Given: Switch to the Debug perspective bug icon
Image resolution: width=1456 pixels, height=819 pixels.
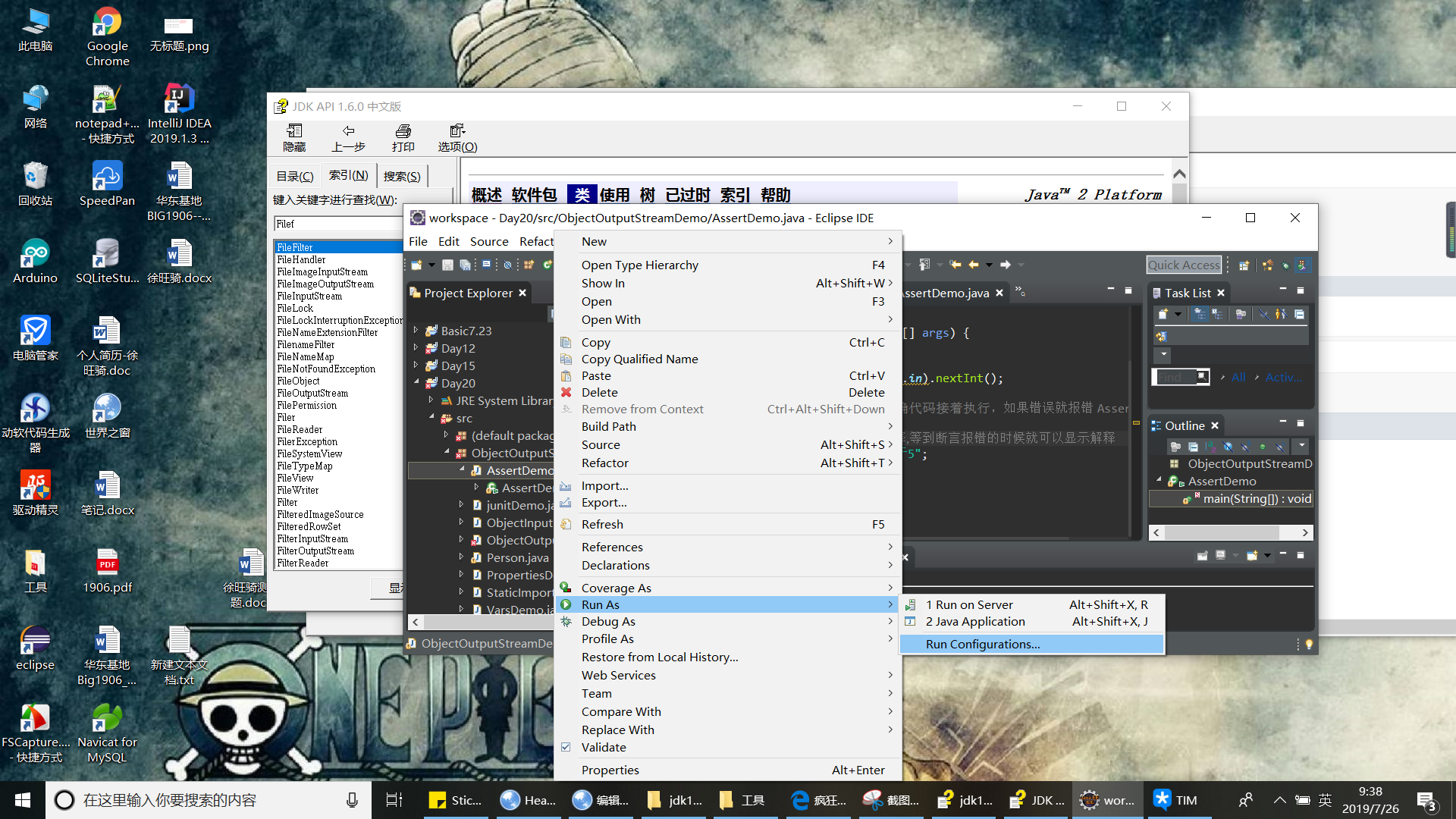Looking at the screenshot, I should [1285, 265].
